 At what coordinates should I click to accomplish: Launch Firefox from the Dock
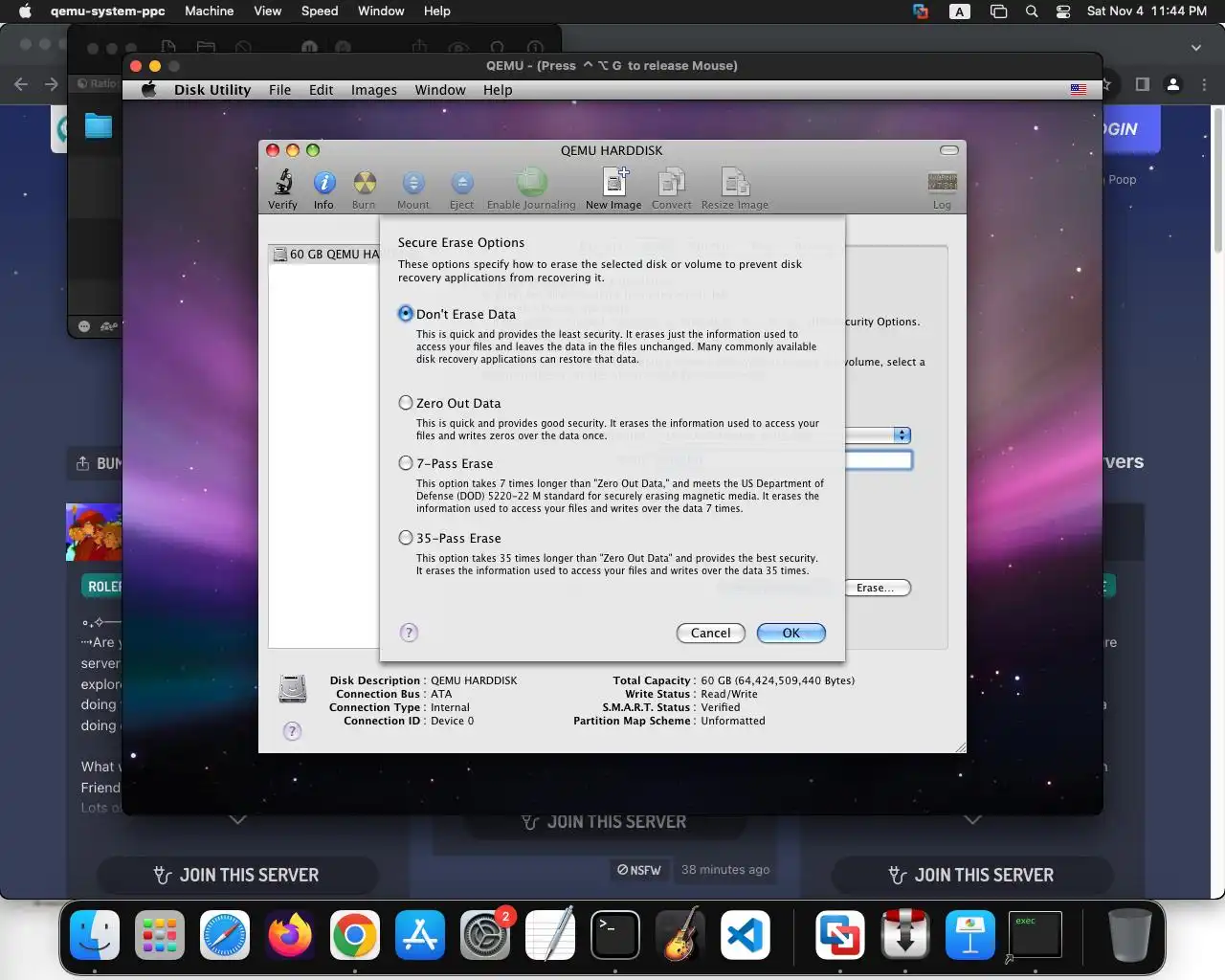pos(290,934)
